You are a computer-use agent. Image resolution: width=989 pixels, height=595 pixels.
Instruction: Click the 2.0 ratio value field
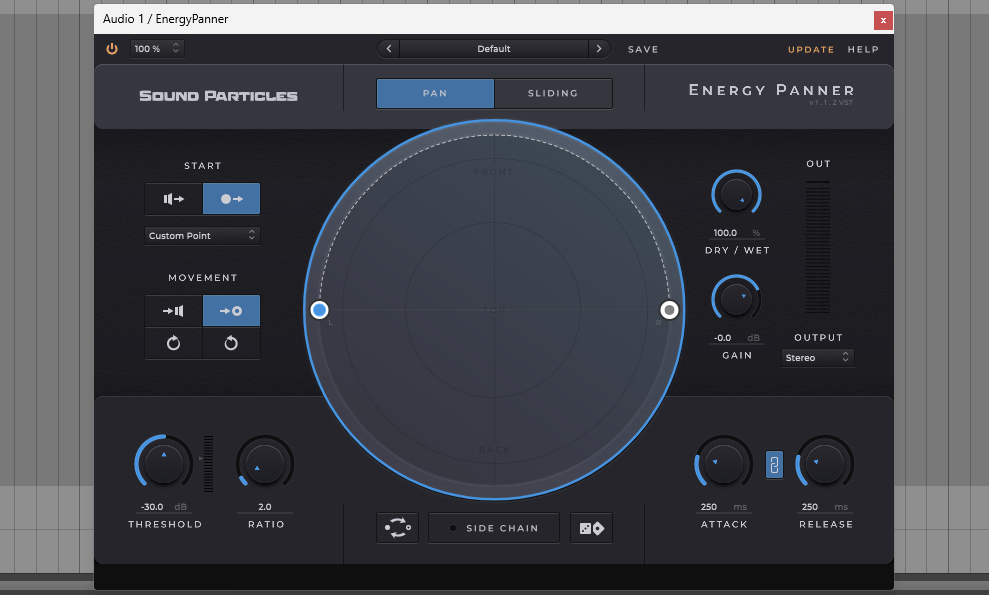[265, 507]
